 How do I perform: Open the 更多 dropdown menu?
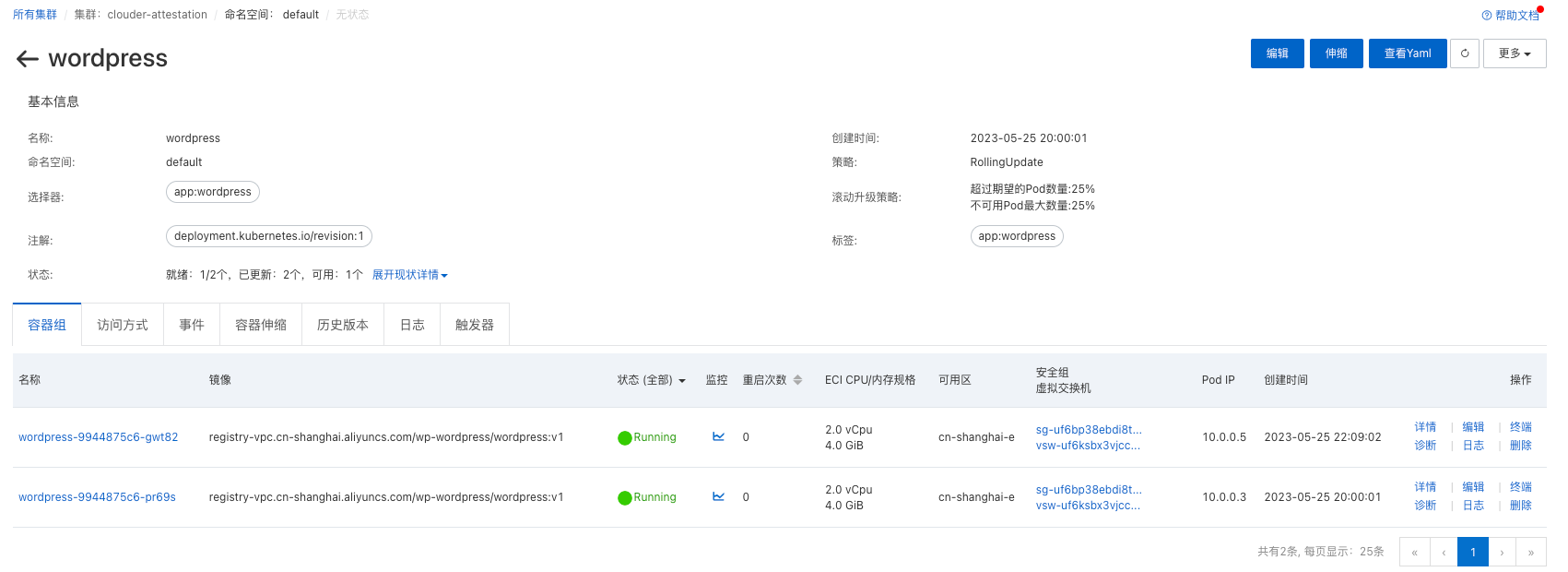[x=1515, y=54]
